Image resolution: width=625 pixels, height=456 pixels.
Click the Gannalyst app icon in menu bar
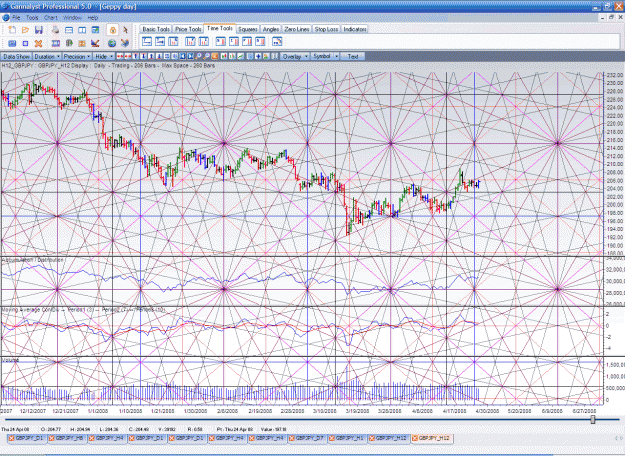click(6, 18)
